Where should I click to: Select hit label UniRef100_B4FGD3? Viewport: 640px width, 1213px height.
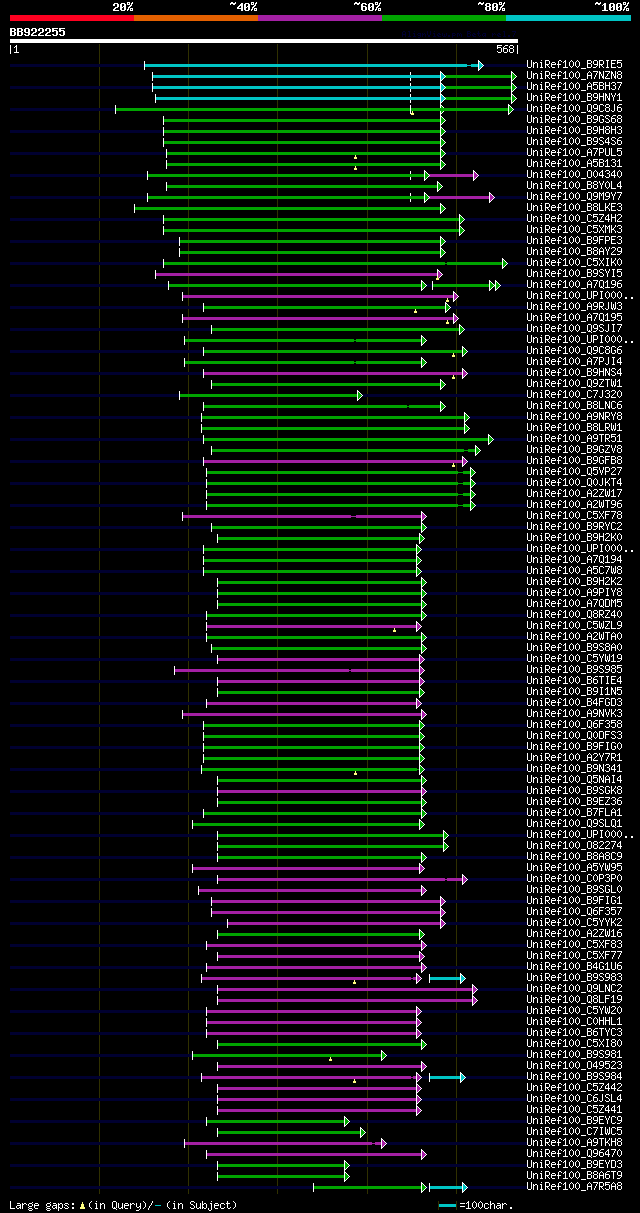574,703
